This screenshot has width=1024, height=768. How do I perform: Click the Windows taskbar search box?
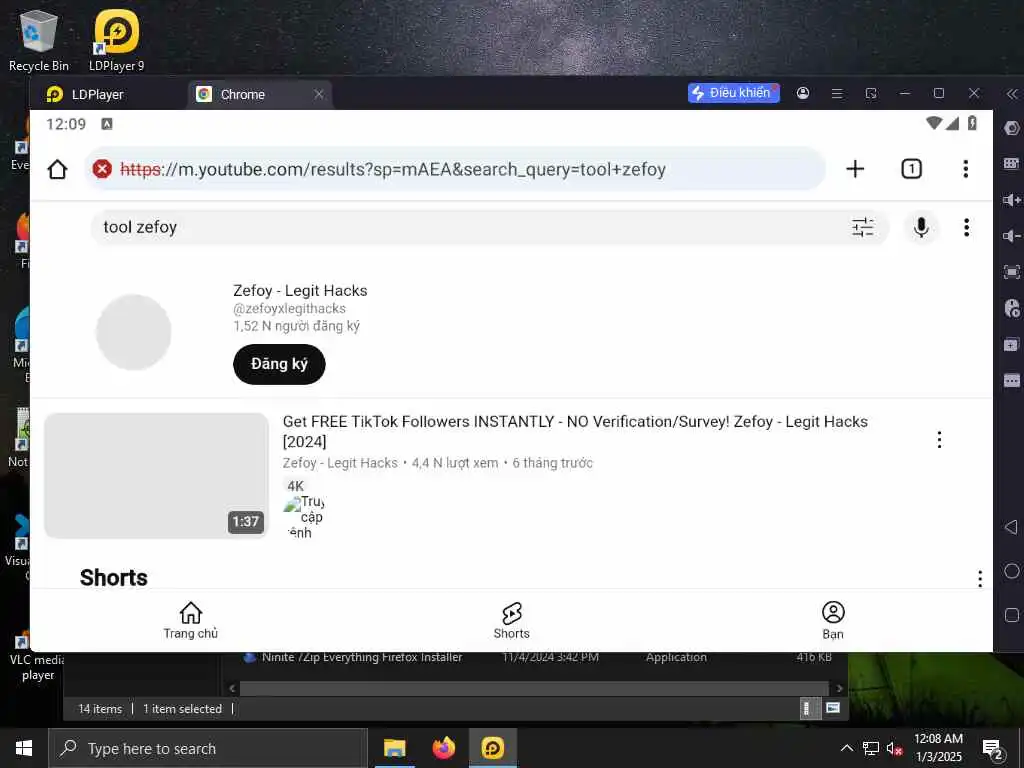(208, 748)
